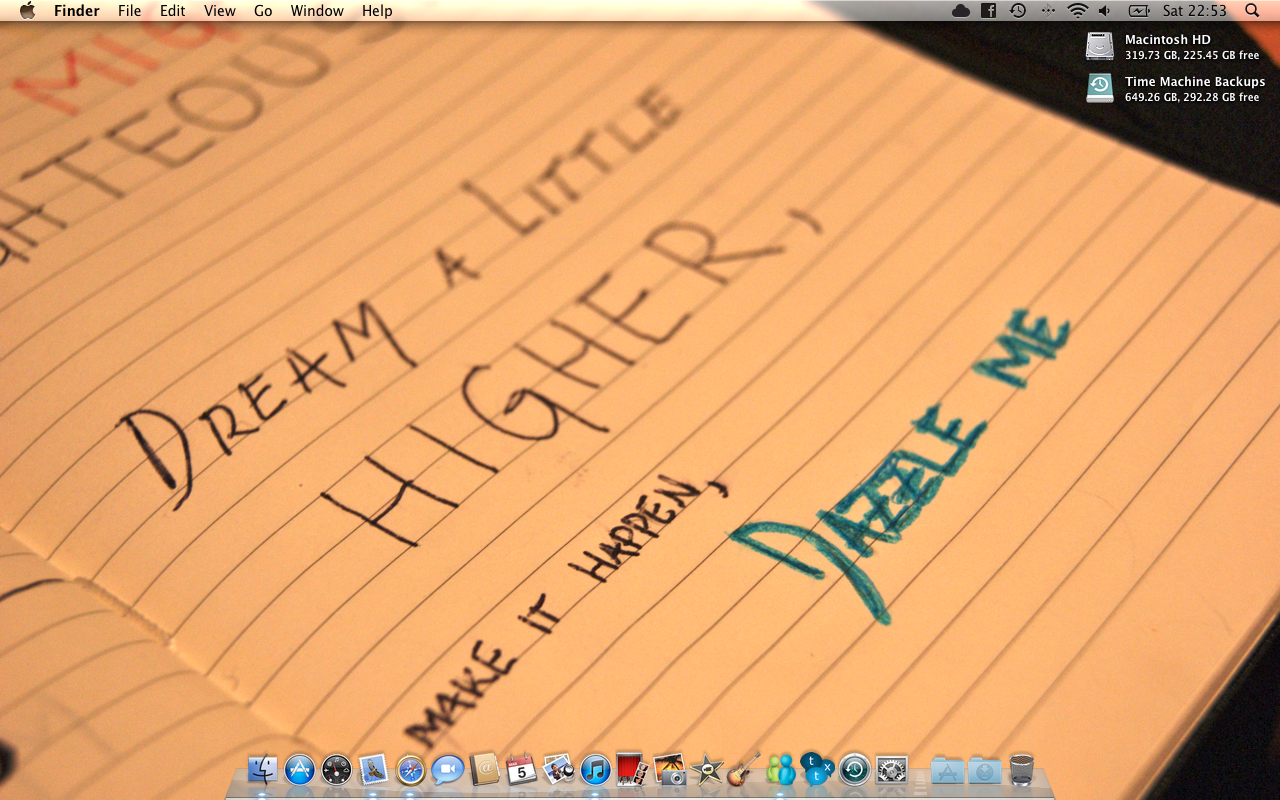Viewport: 1280px width, 800px height.
Task: Launch the App Store from the Dock
Action: point(300,769)
